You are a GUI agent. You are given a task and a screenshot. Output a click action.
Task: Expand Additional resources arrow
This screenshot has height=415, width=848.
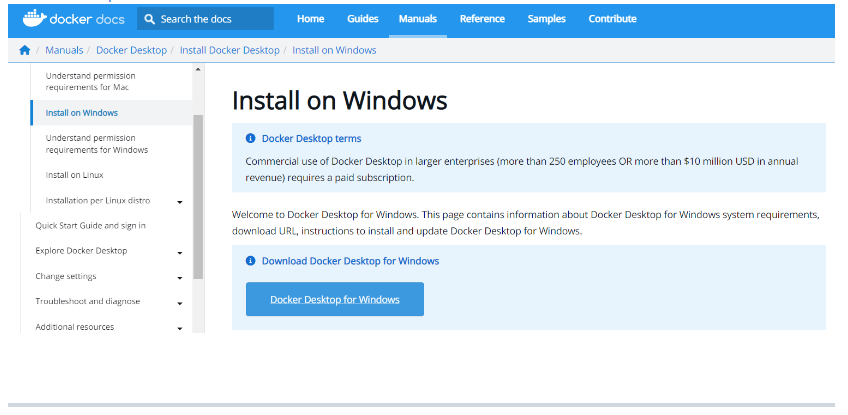(x=180, y=328)
